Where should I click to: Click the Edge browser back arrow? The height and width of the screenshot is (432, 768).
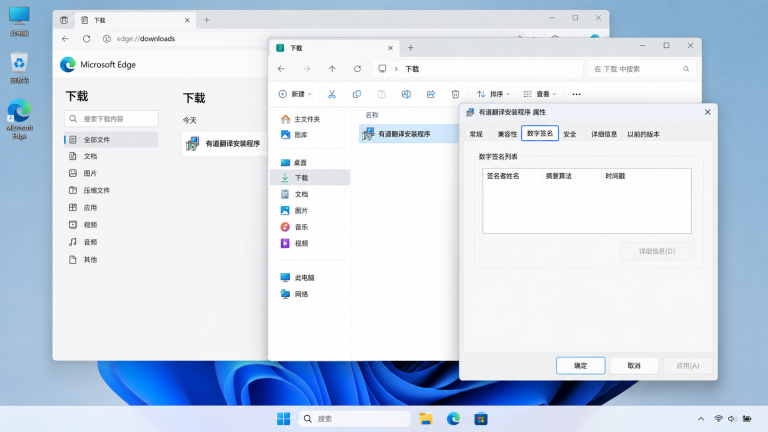click(x=66, y=39)
